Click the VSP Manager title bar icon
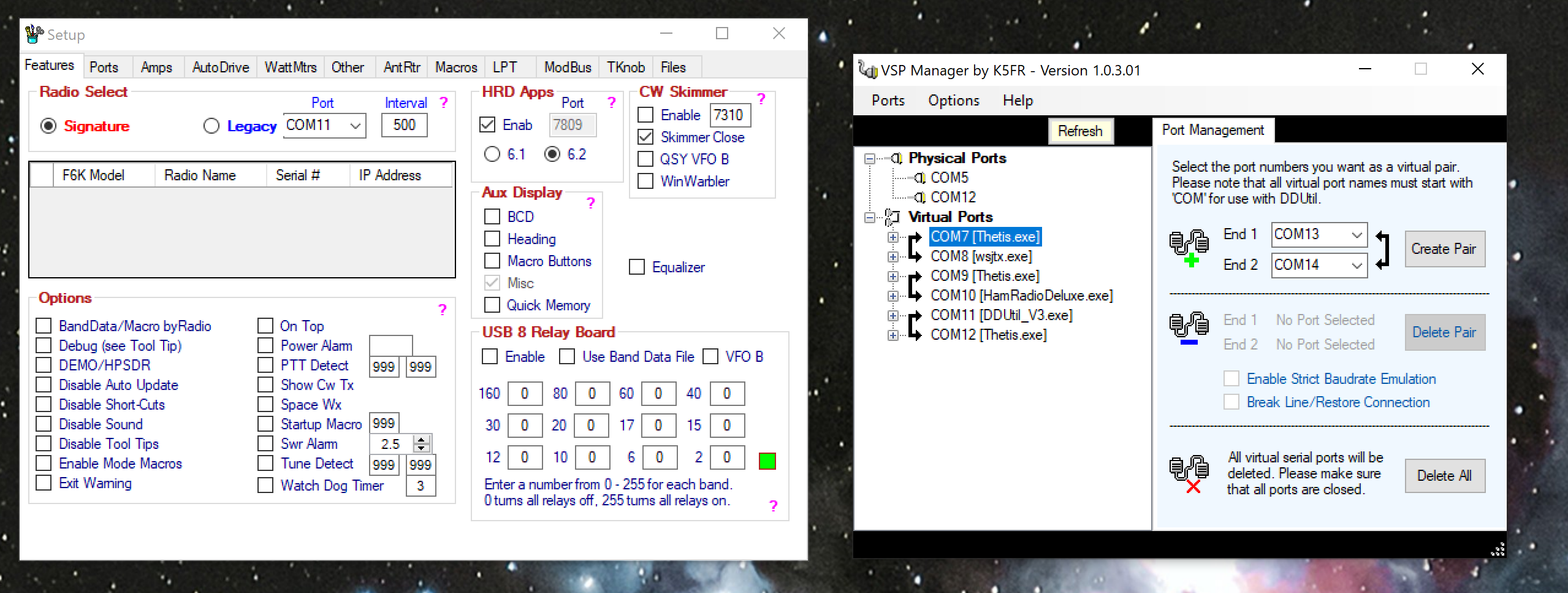This screenshot has width=1568, height=593. coord(867,70)
